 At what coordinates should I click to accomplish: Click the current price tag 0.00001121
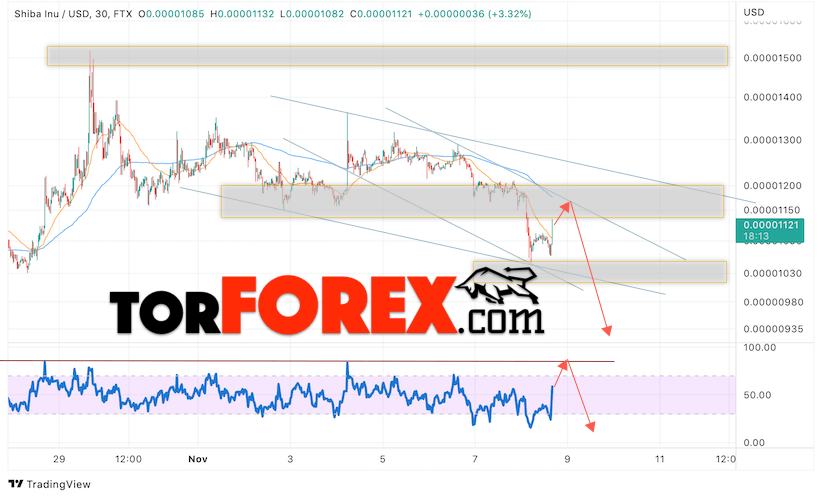pos(769,231)
